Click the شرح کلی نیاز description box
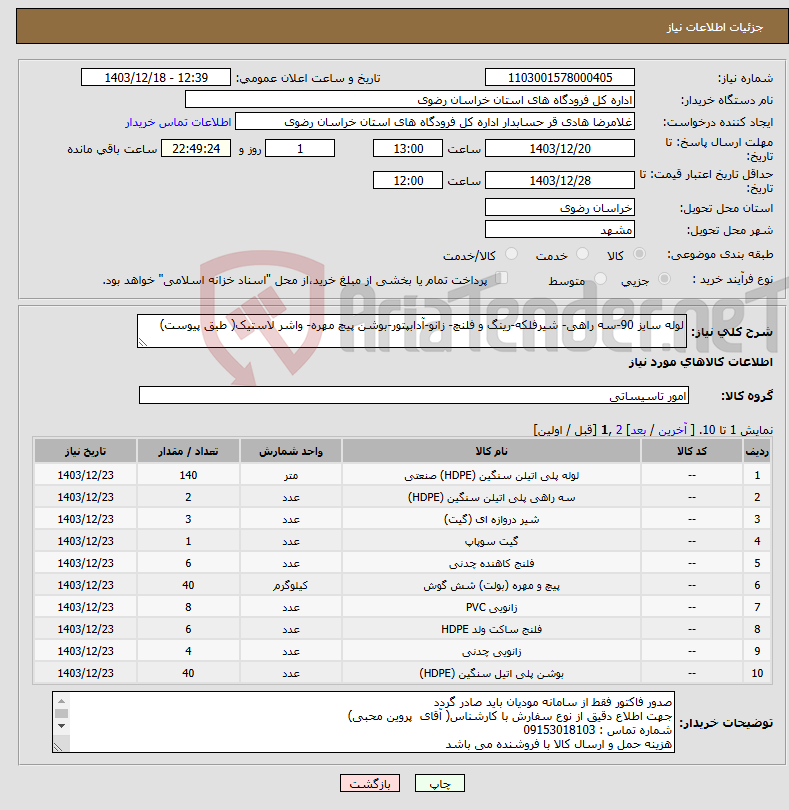789x810 pixels. pos(412,331)
